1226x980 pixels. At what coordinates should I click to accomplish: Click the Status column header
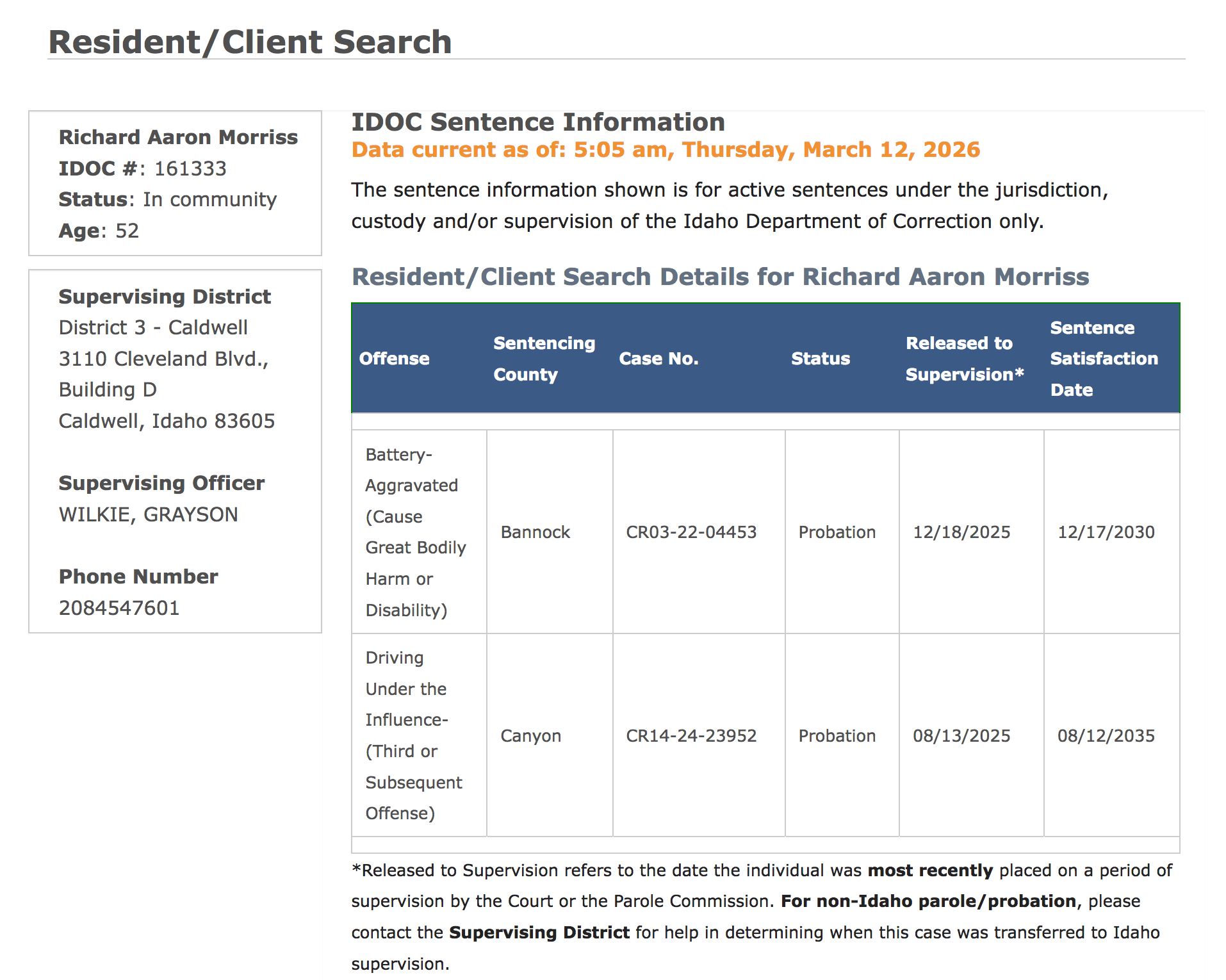click(820, 359)
